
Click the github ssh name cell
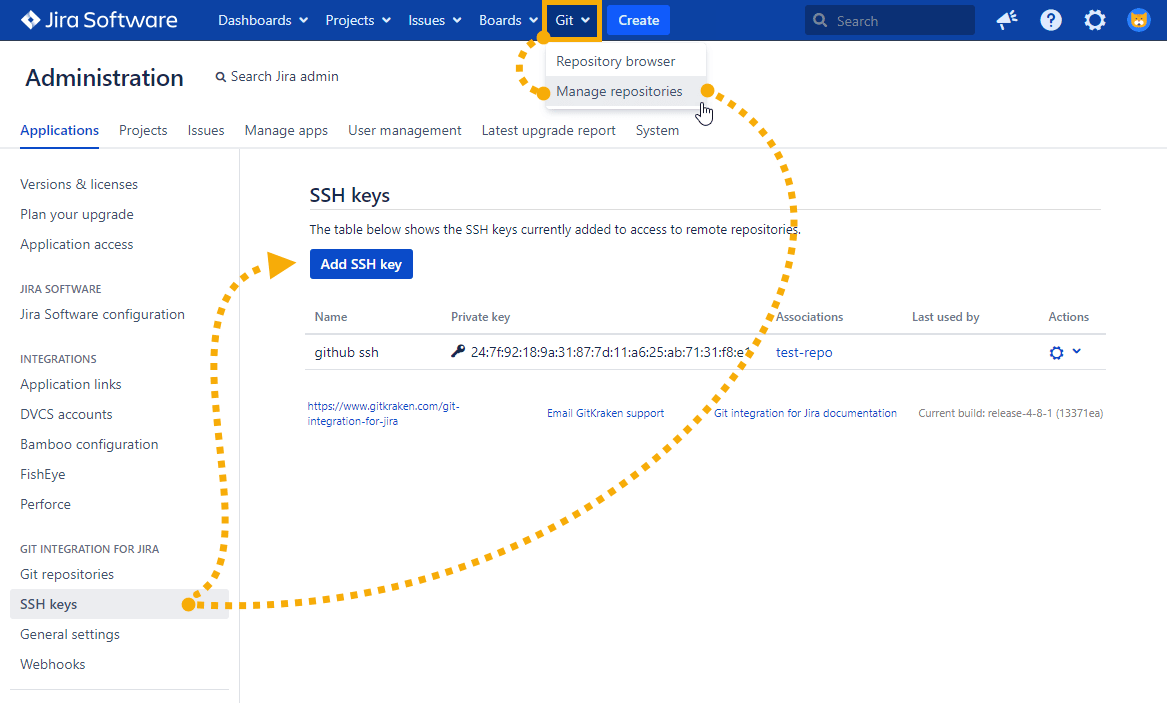[347, 353]
